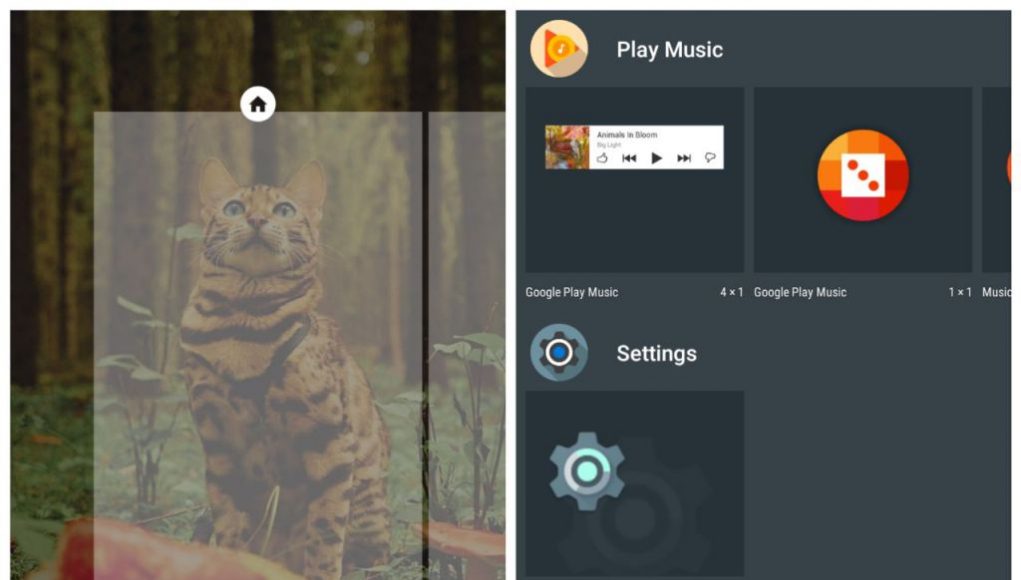Select the Settings app icon in the header

point(559,353)
